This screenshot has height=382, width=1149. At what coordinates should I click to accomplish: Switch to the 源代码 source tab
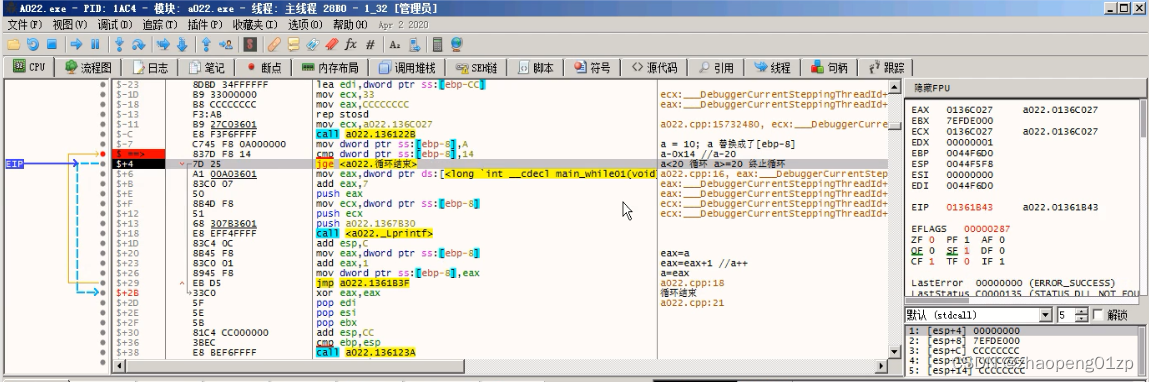point(654,67)
